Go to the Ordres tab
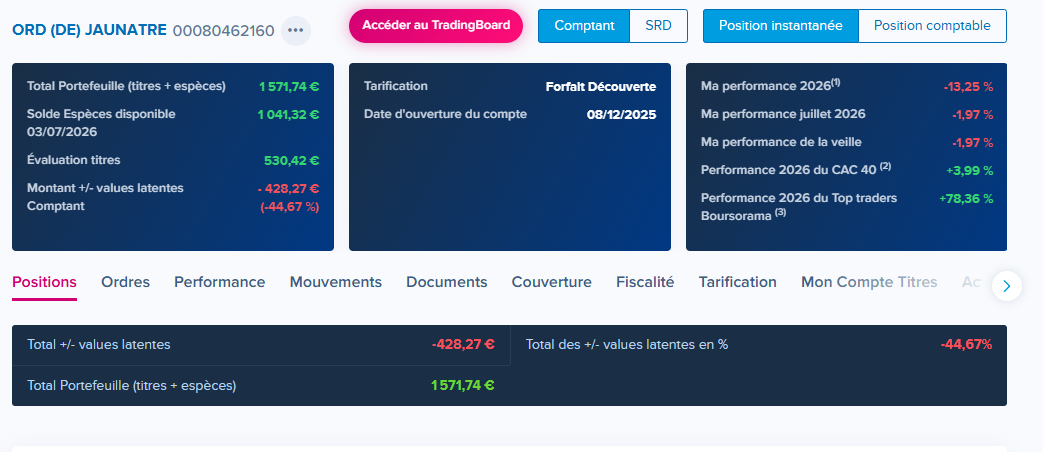Image resolution: width=1043 pixels, height=452 pixels. pos(125,282)
